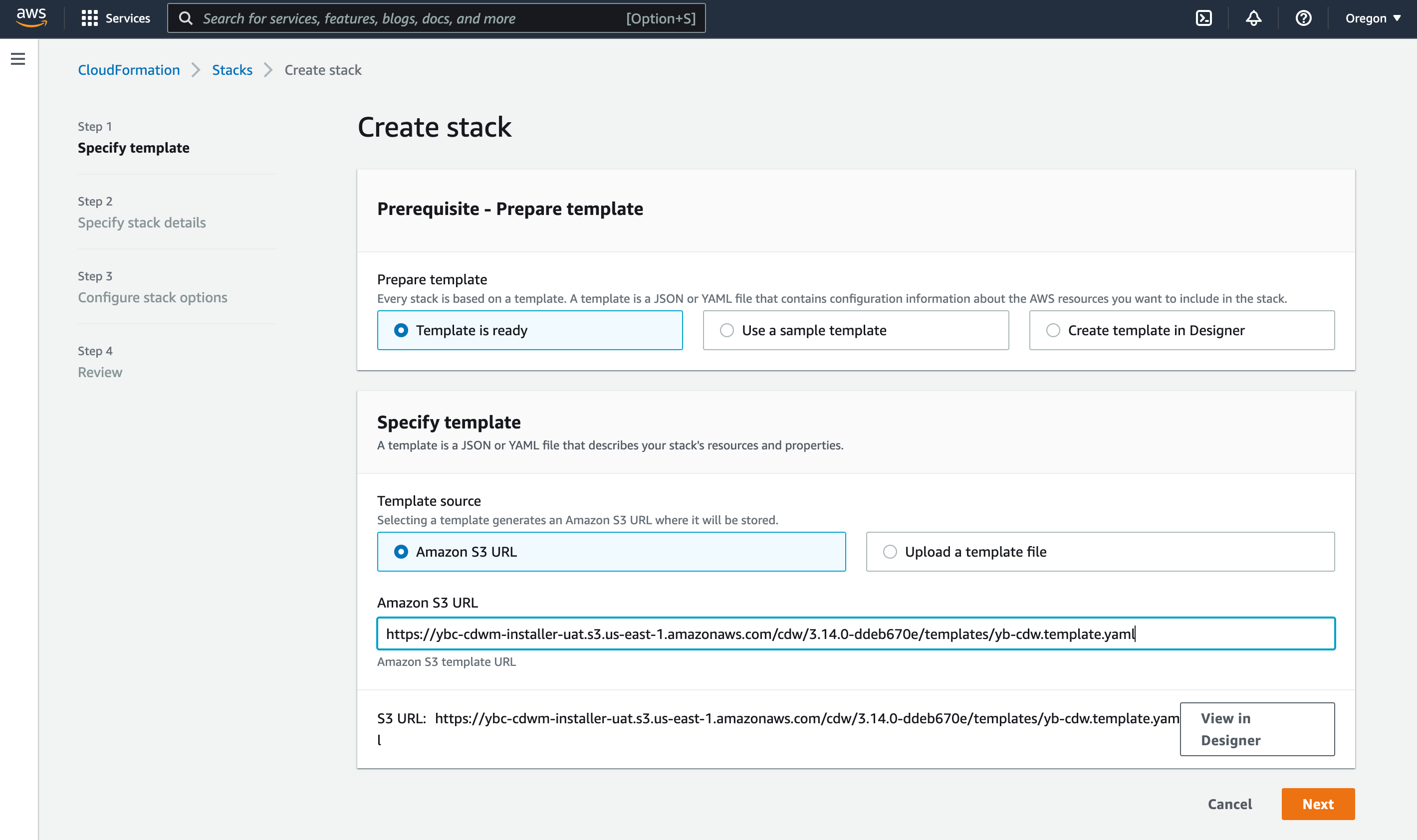Image resolution: width=1417 pixels, height=840 pixels.
Task: Focus the top services search box
Action: [437, 18]
